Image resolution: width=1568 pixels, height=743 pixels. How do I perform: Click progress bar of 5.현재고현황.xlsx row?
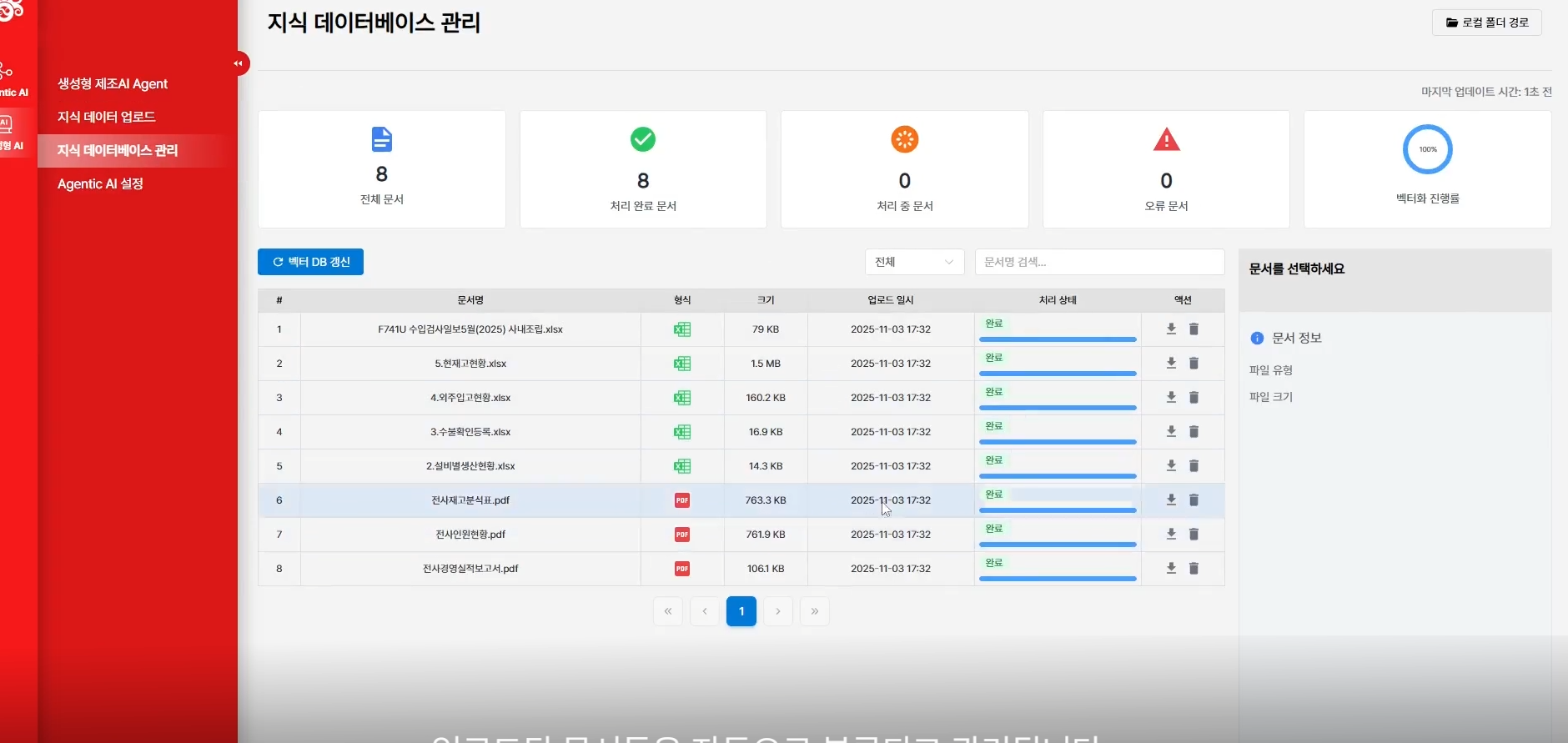pyautogui.click(x=1058, y=374)
